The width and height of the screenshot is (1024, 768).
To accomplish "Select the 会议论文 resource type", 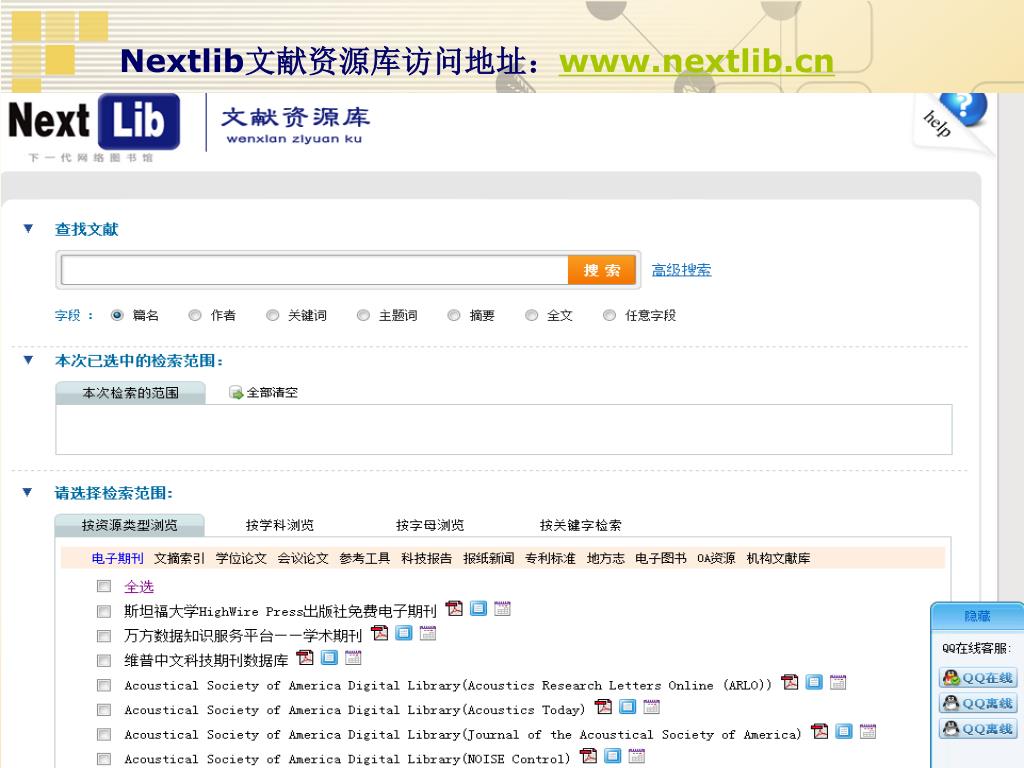I will coord(303,558).
